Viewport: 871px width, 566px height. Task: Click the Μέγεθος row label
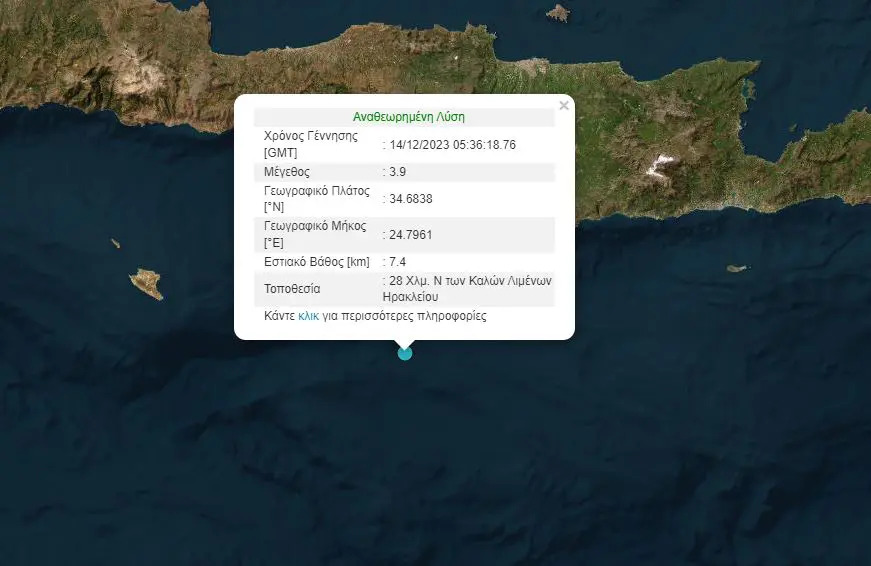tap(286, 172)
